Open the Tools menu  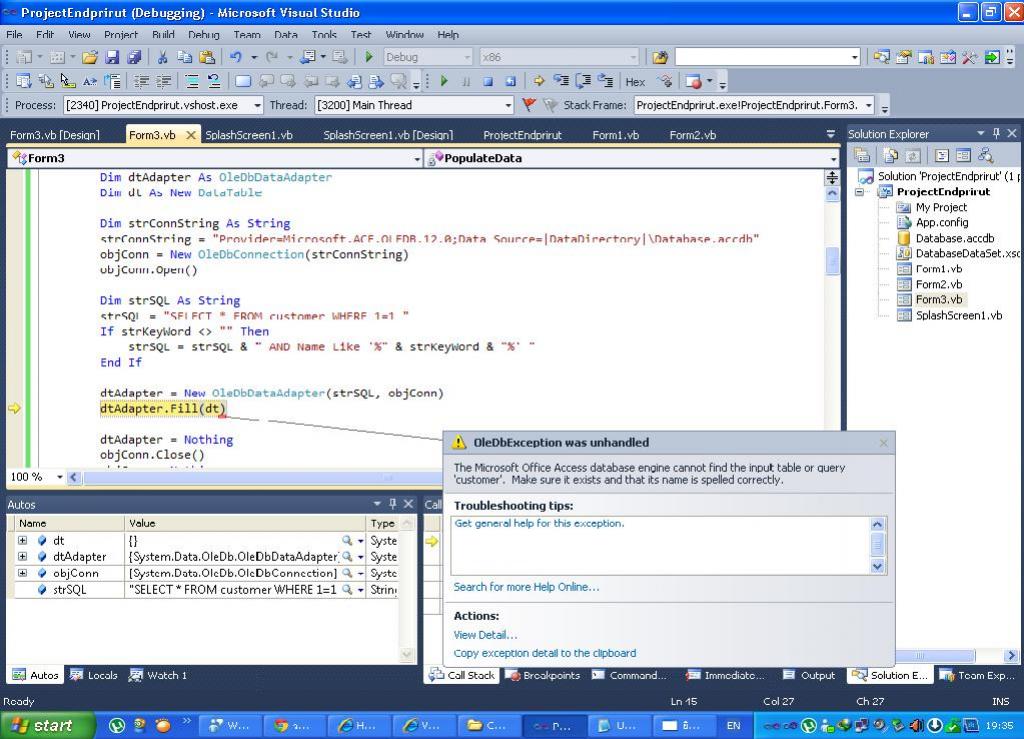click(x=324, y=35)
